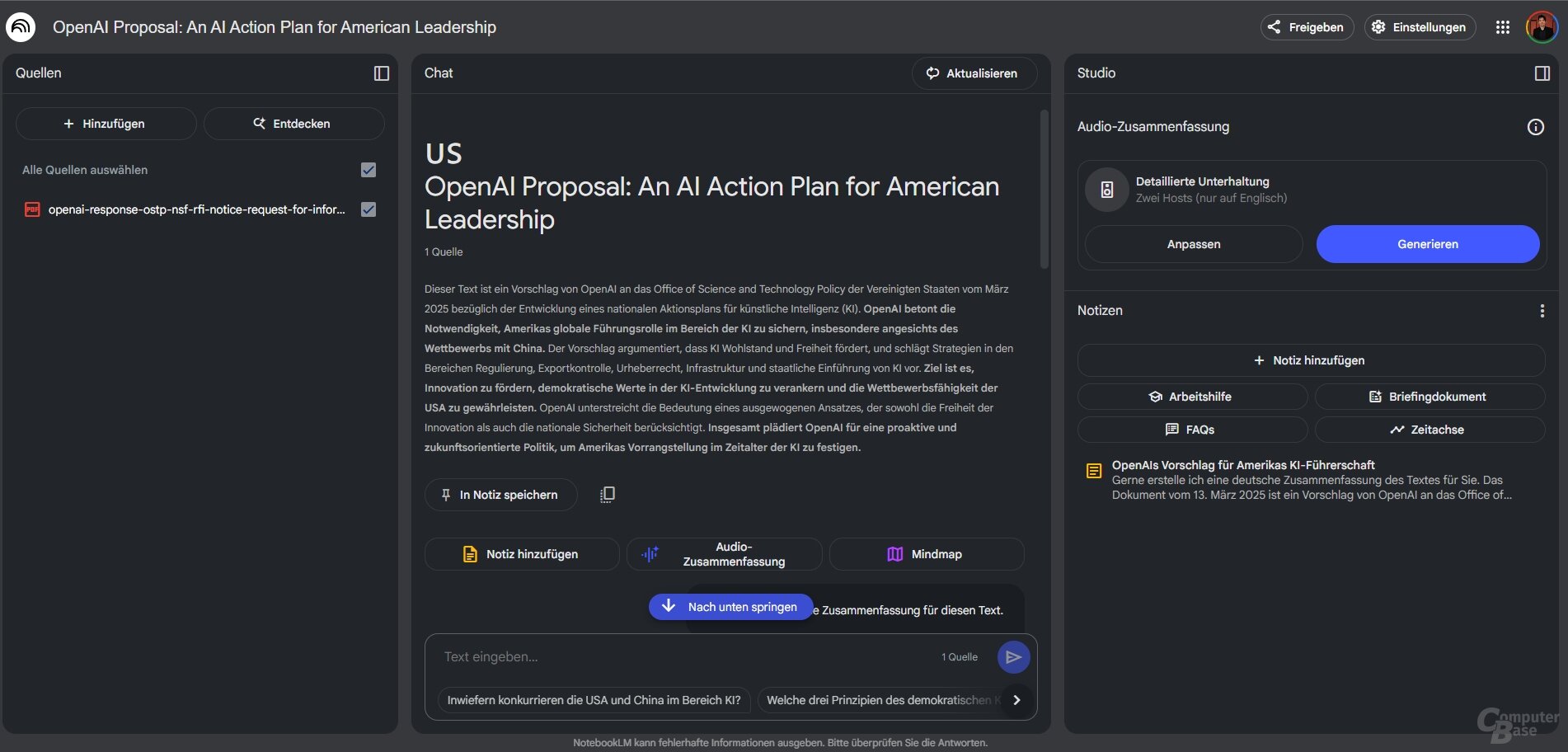1568x752 pixels.
Task: Select Briefingdokument note type
Action: 1429,397
